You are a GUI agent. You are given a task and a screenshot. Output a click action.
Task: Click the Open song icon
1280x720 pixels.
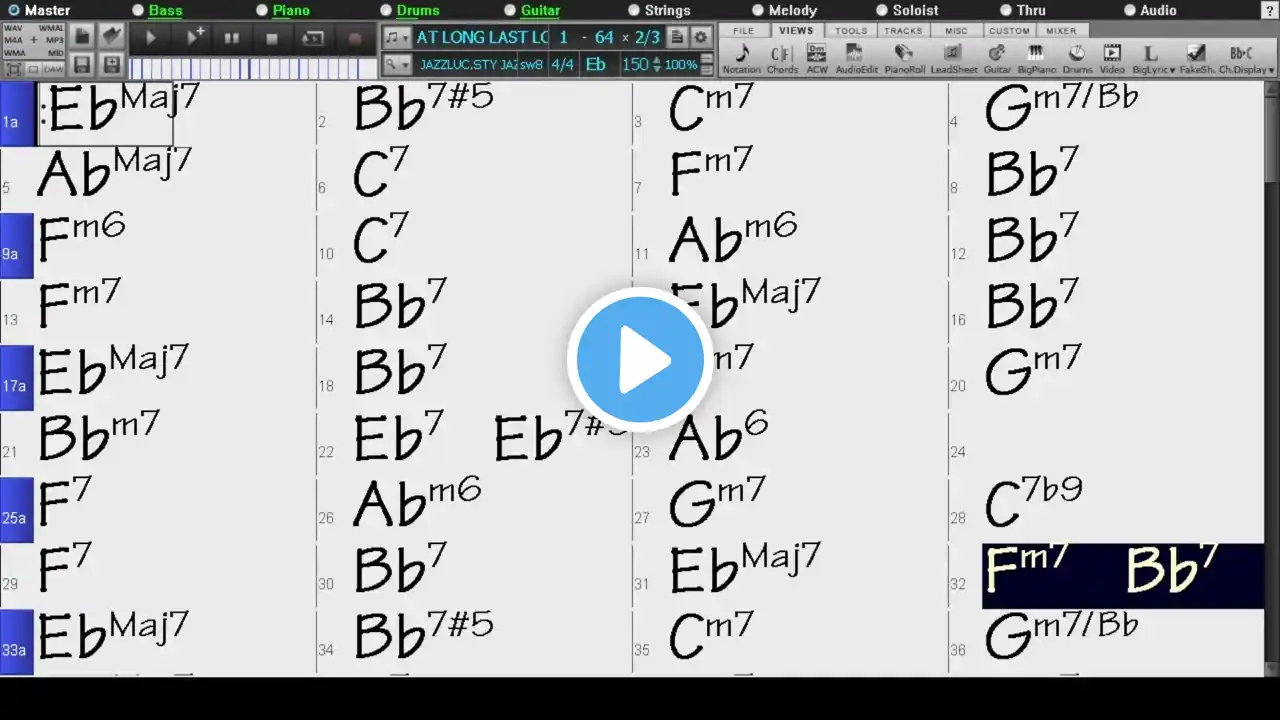point(112,37)
